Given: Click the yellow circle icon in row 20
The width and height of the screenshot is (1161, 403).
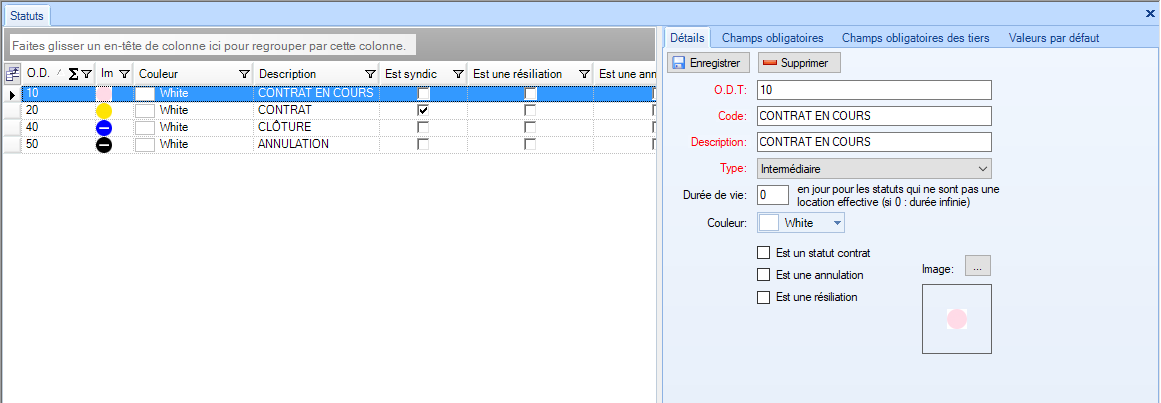Looking at the screenshot, I should [x=104, y=110].
